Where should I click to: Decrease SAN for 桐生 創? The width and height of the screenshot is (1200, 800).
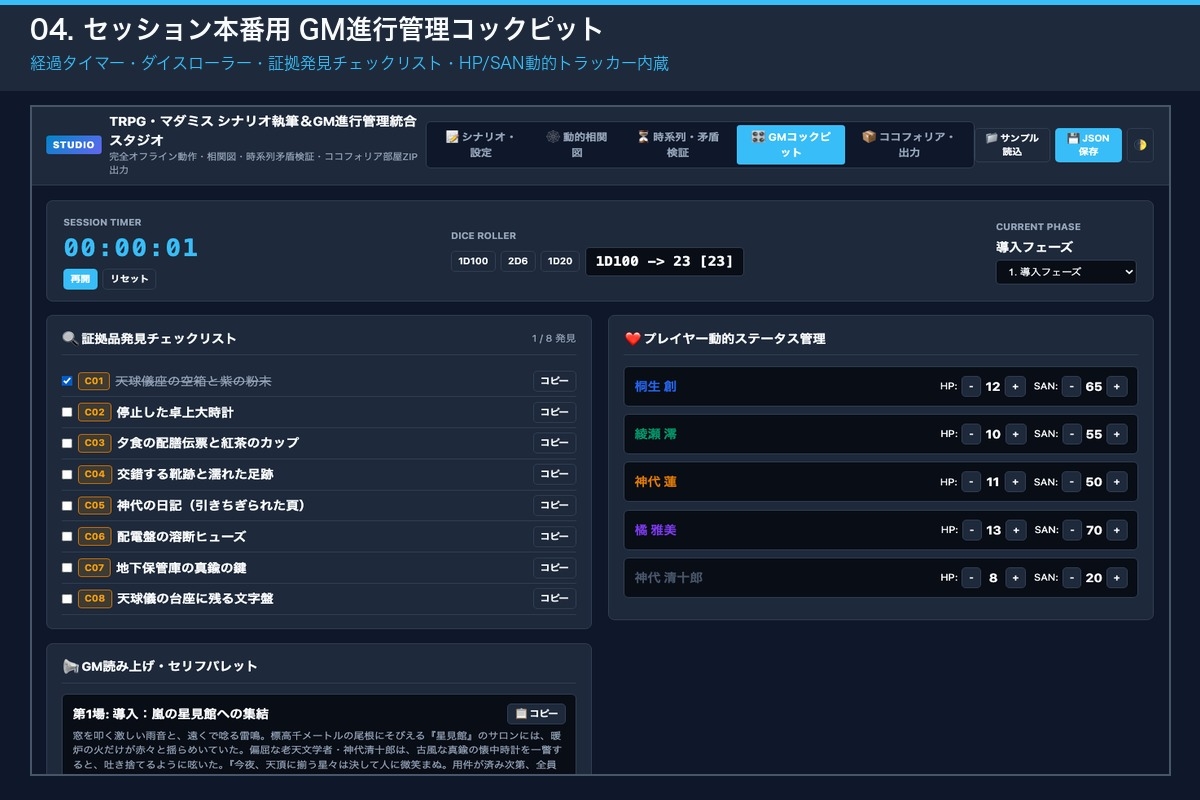point(1072,386)
